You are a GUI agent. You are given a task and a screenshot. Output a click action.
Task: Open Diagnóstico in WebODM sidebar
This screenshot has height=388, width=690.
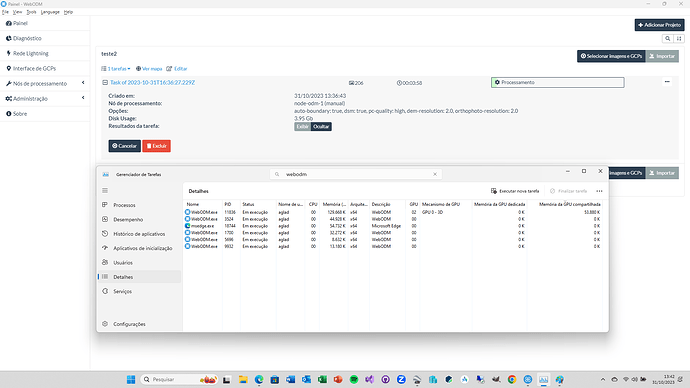click(x=24, y=38)
